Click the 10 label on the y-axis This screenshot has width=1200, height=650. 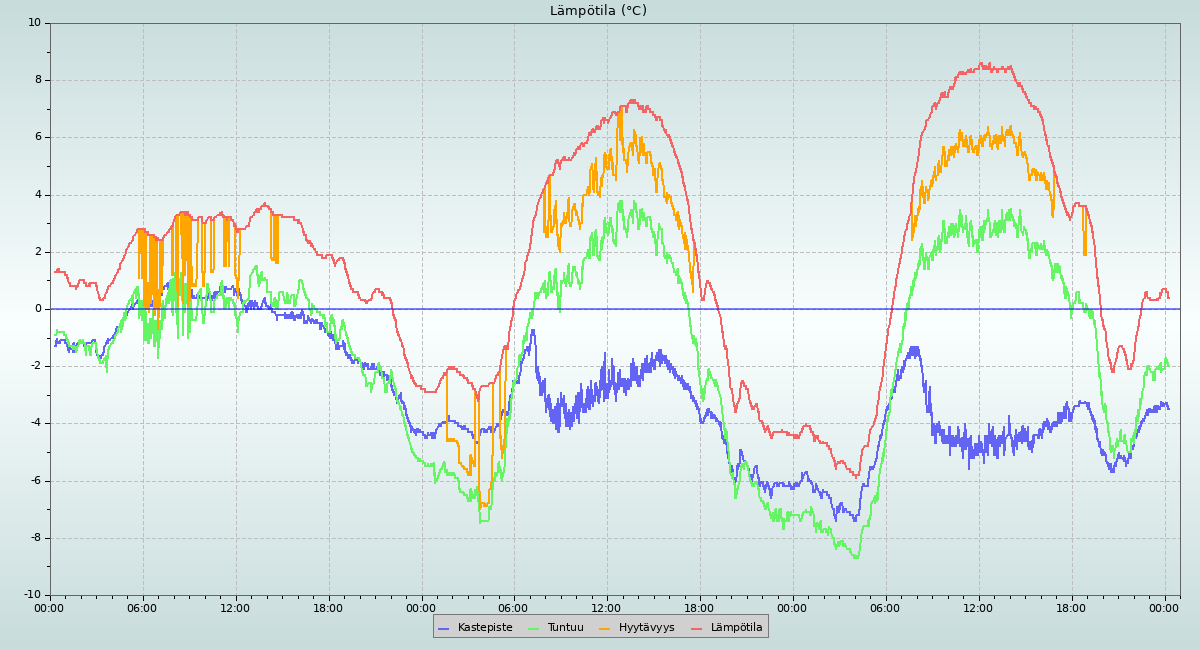pyautogui.click(x=35, y=23)
